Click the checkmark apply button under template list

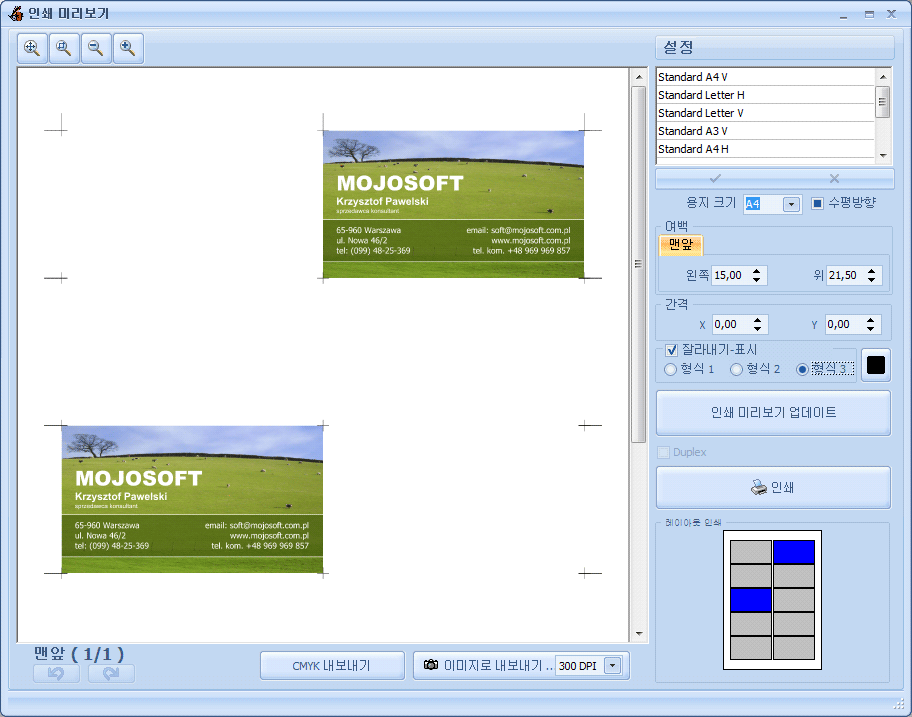click(715, 179)
